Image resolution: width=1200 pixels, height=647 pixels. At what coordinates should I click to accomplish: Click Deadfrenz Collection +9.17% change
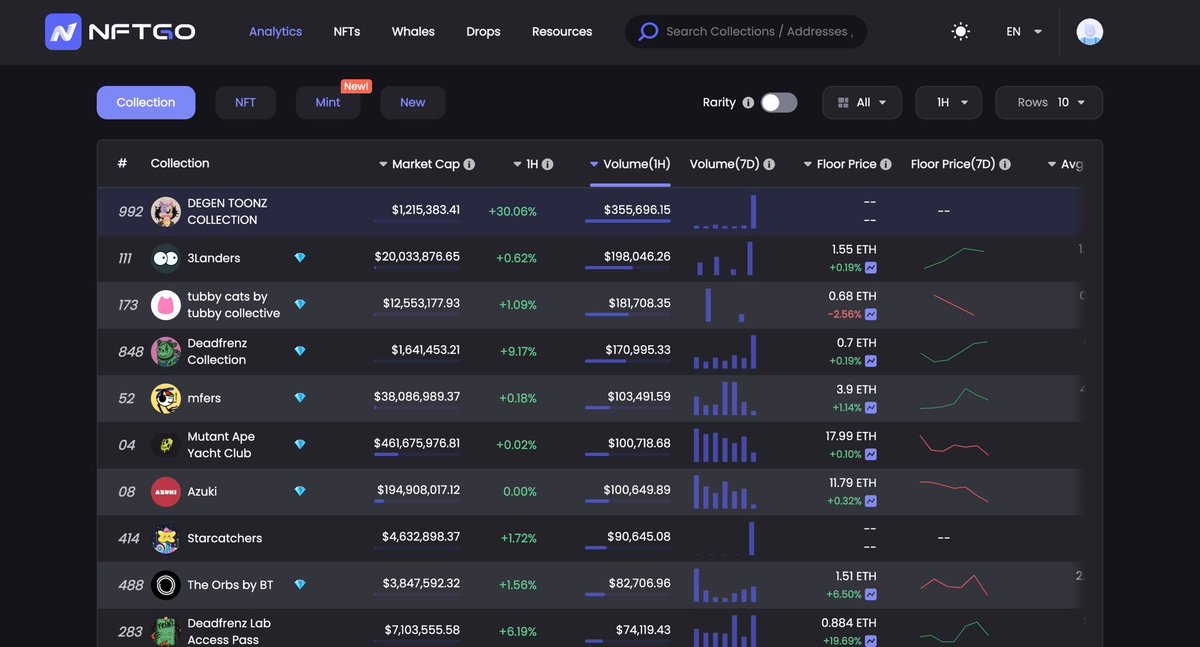[518, 351]
